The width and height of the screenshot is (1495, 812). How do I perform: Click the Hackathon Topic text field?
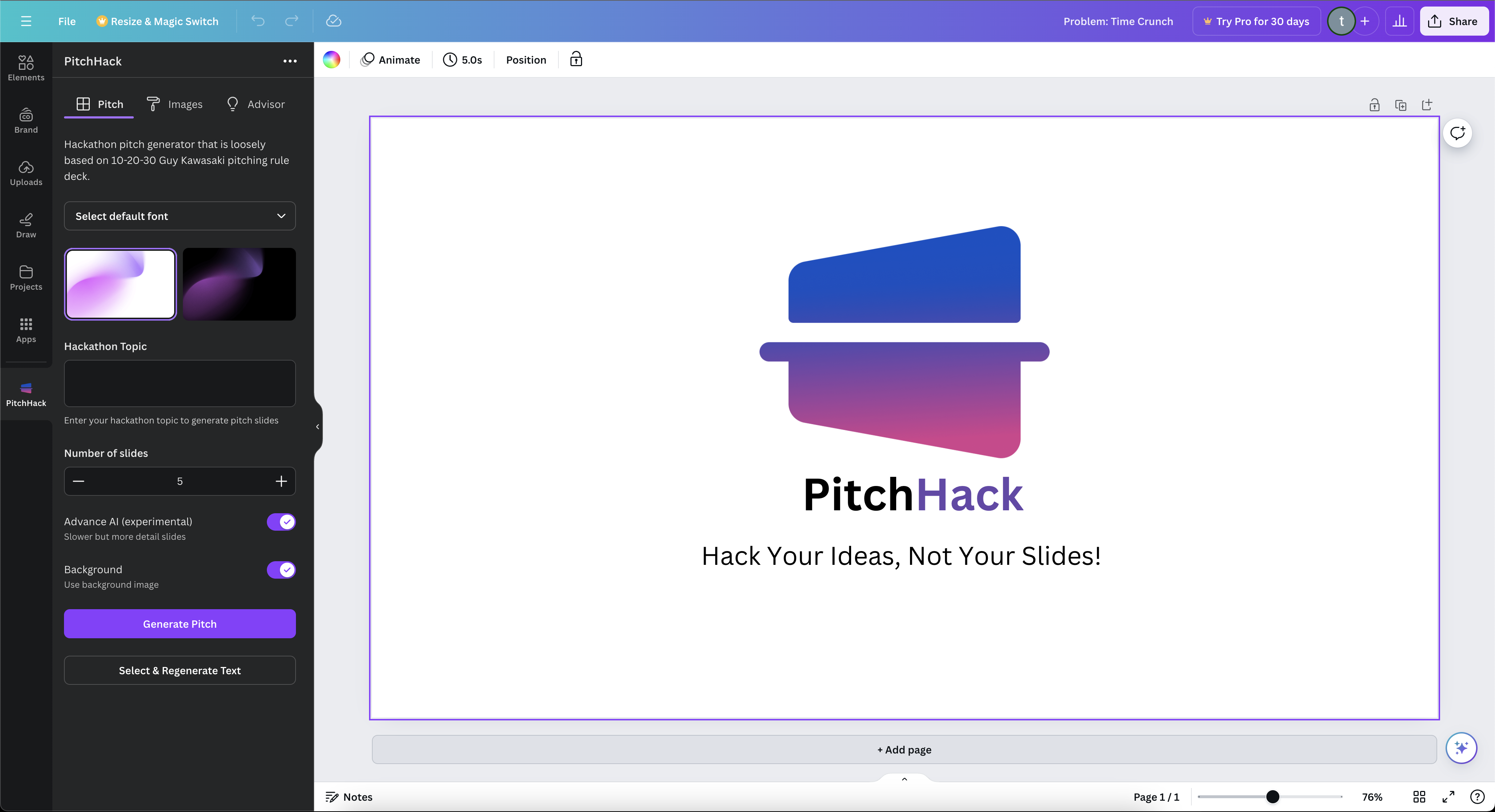coord(180,383)
